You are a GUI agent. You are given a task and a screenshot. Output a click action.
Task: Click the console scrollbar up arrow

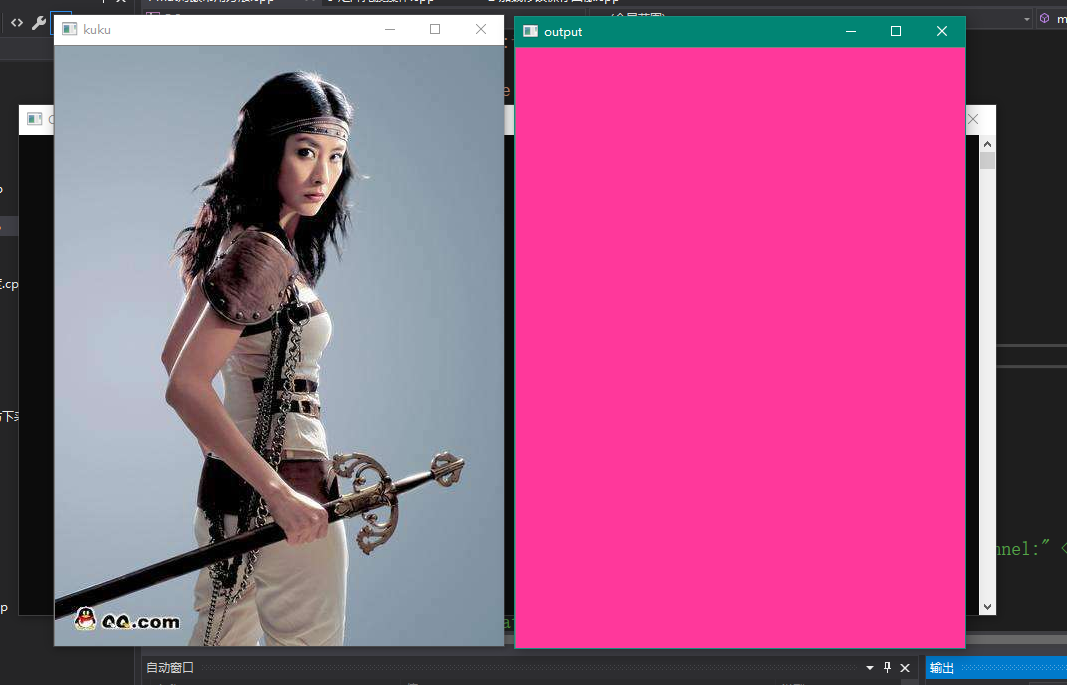pos(987,144)
